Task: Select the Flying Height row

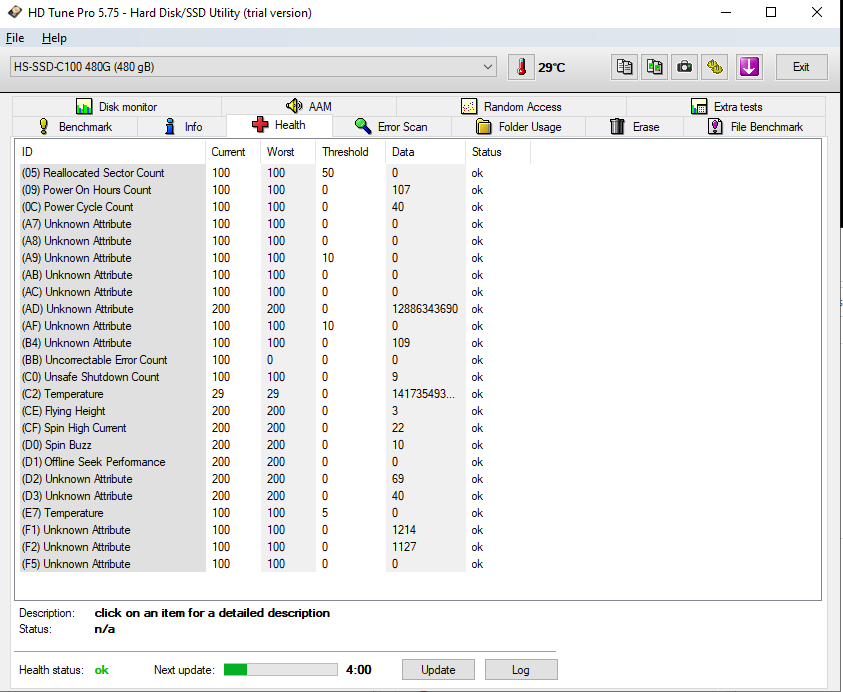Action: click(x=273, y=411)
